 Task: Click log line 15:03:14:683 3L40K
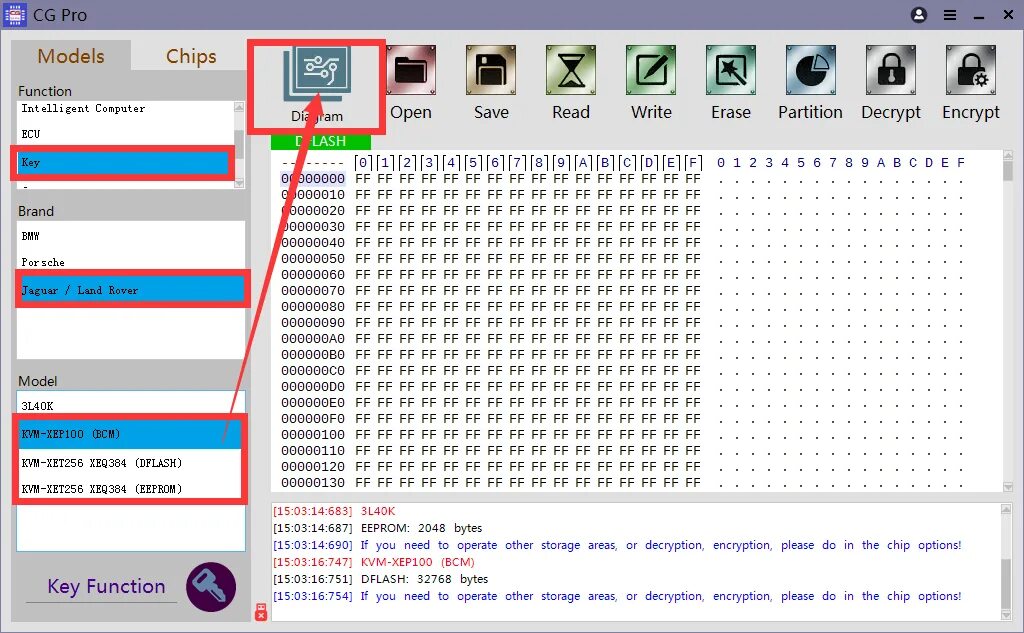(334, 511)
